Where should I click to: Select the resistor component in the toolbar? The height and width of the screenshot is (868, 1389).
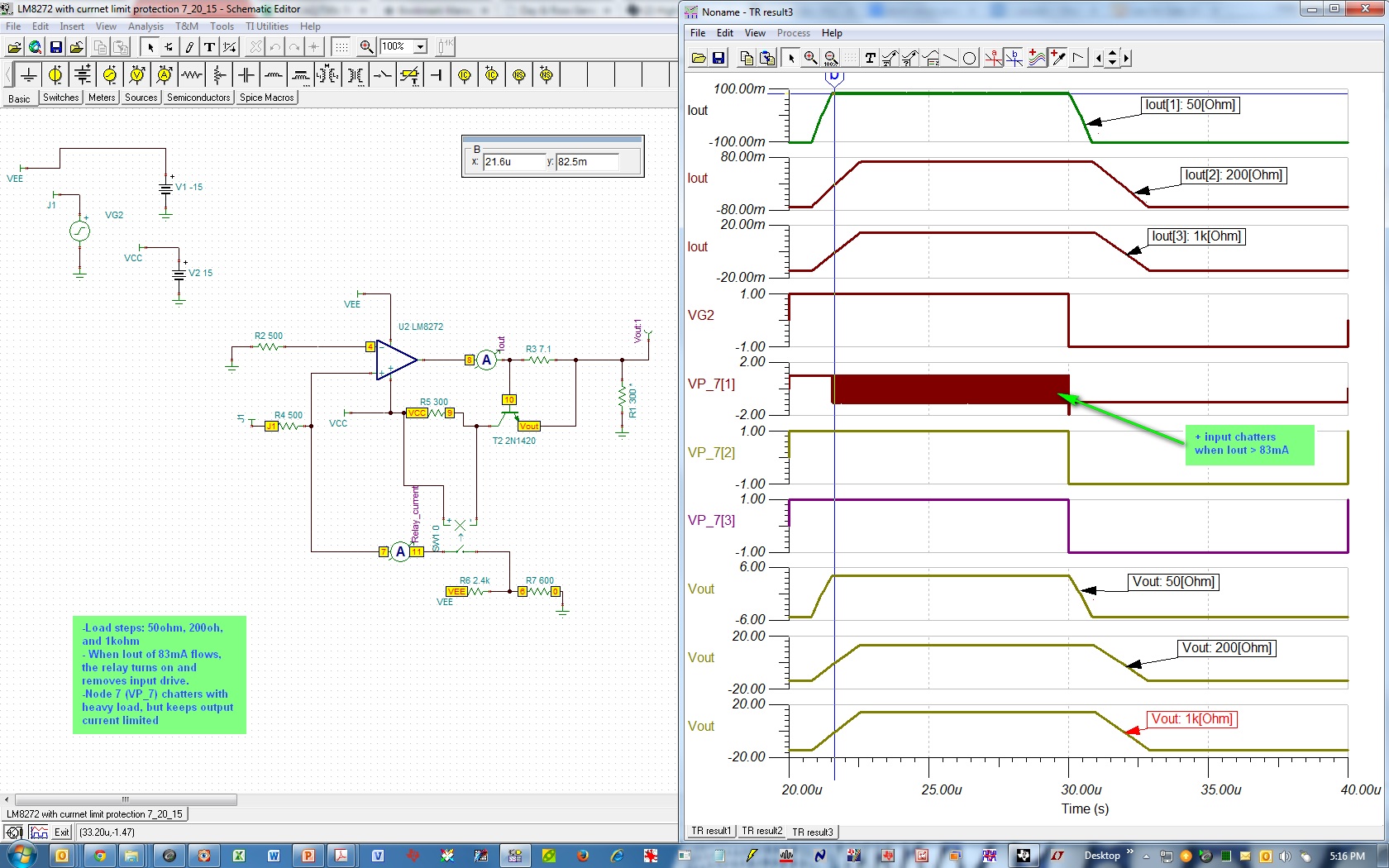tap(192, 75)
